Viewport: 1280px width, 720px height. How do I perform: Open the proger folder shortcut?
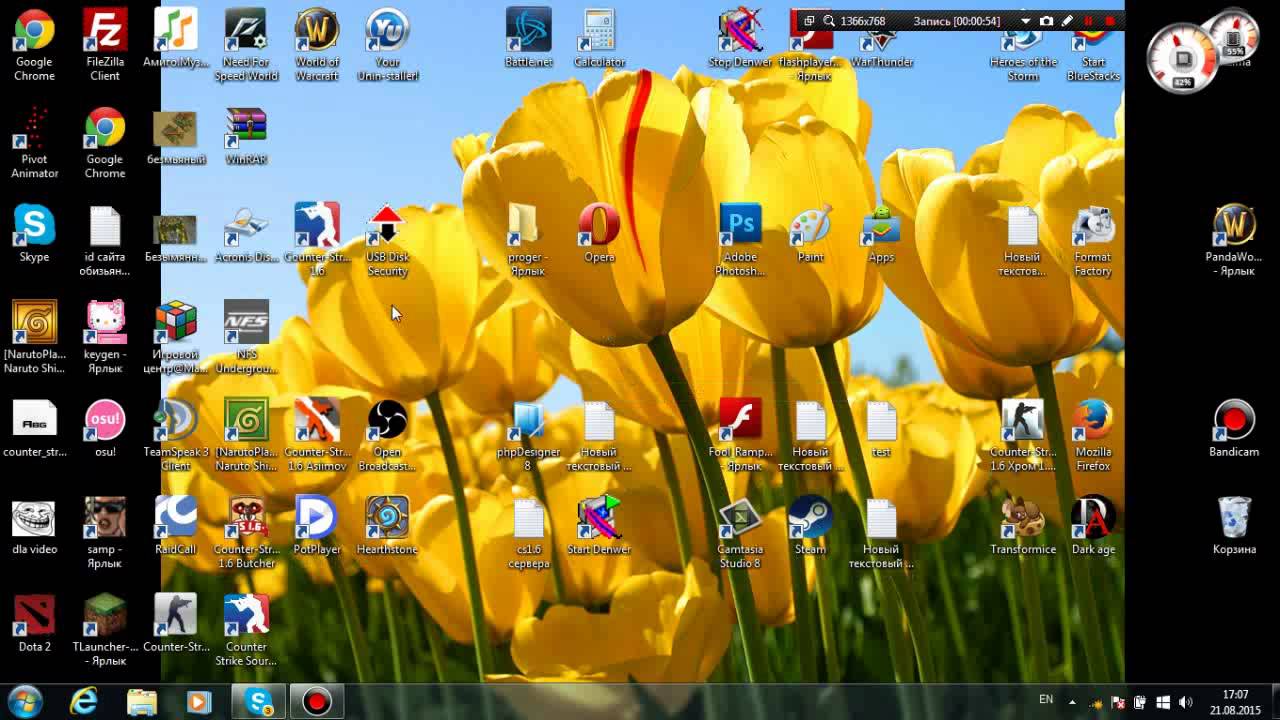tap(528, 240)
